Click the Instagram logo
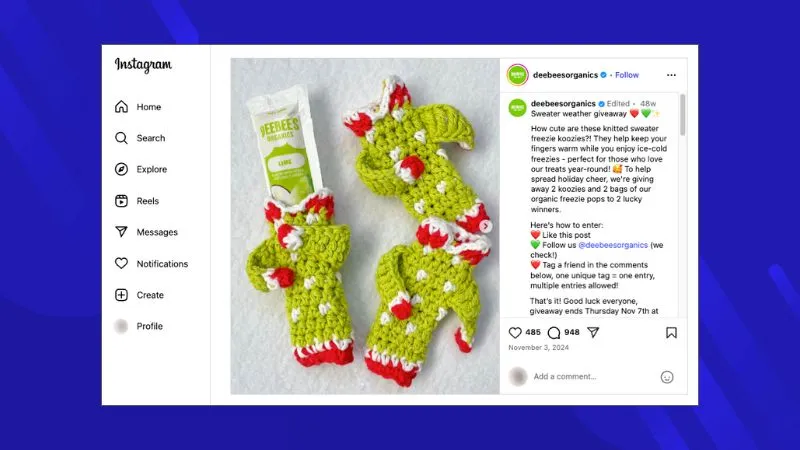 tap(143, 65)
